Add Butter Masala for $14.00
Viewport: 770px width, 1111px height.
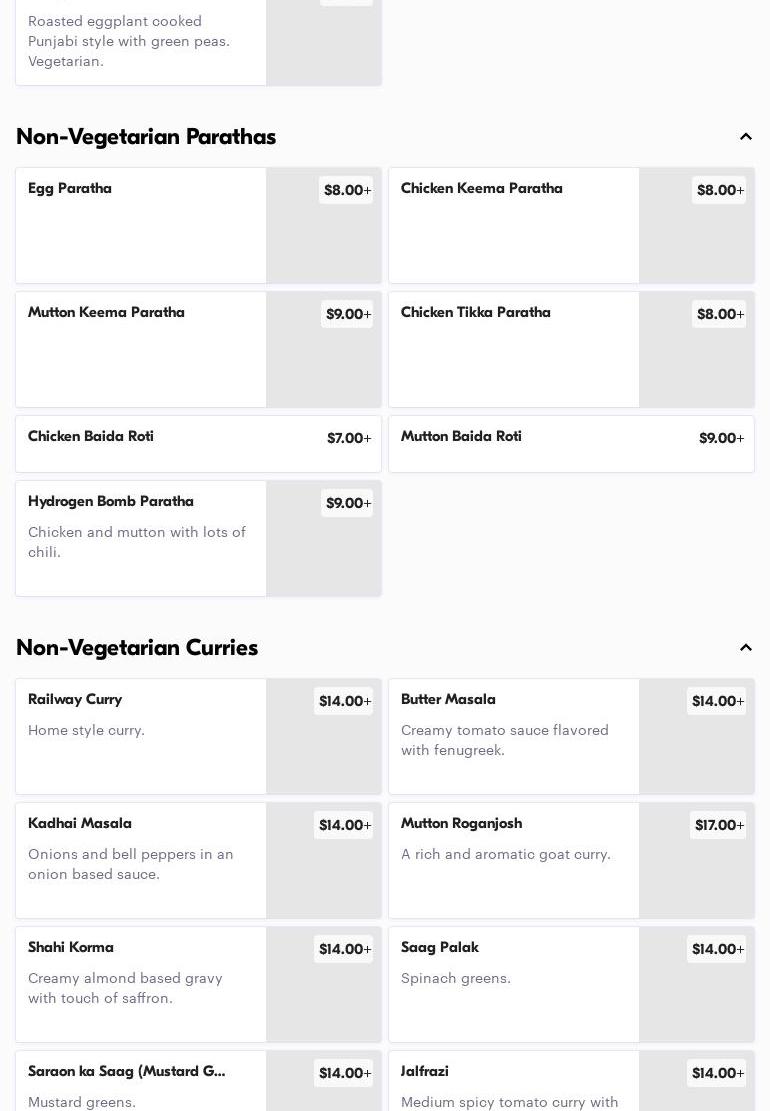point(716,701)
